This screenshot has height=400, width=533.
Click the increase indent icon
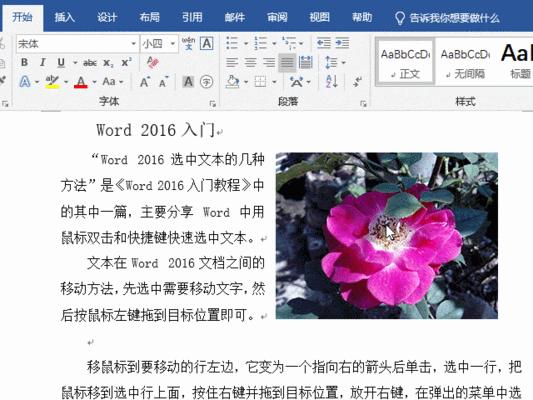coord(342,43)
